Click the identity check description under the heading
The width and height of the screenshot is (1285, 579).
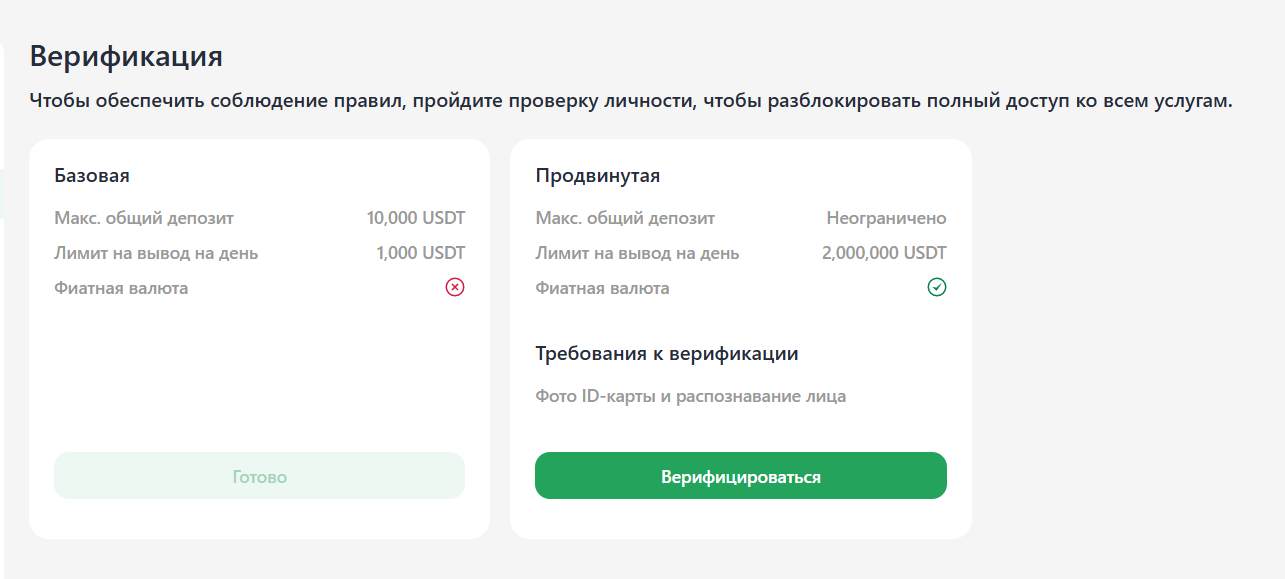coord(630,101)
